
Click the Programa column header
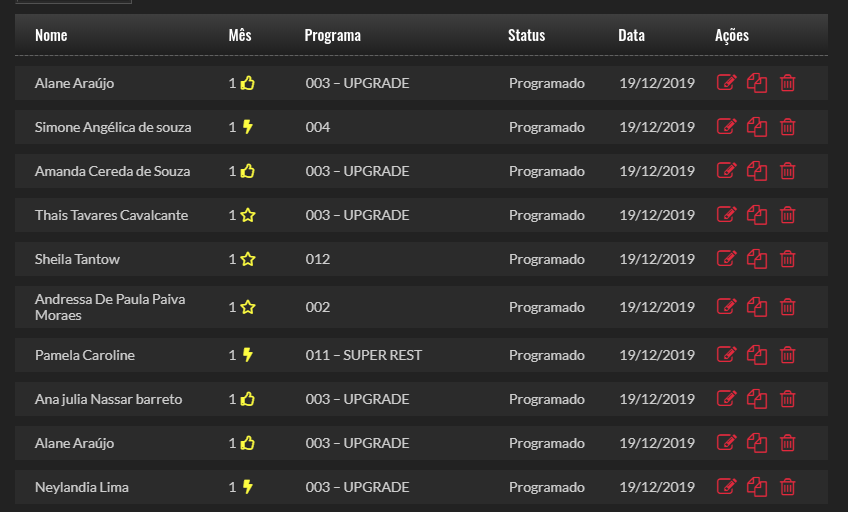click(332, 35)
